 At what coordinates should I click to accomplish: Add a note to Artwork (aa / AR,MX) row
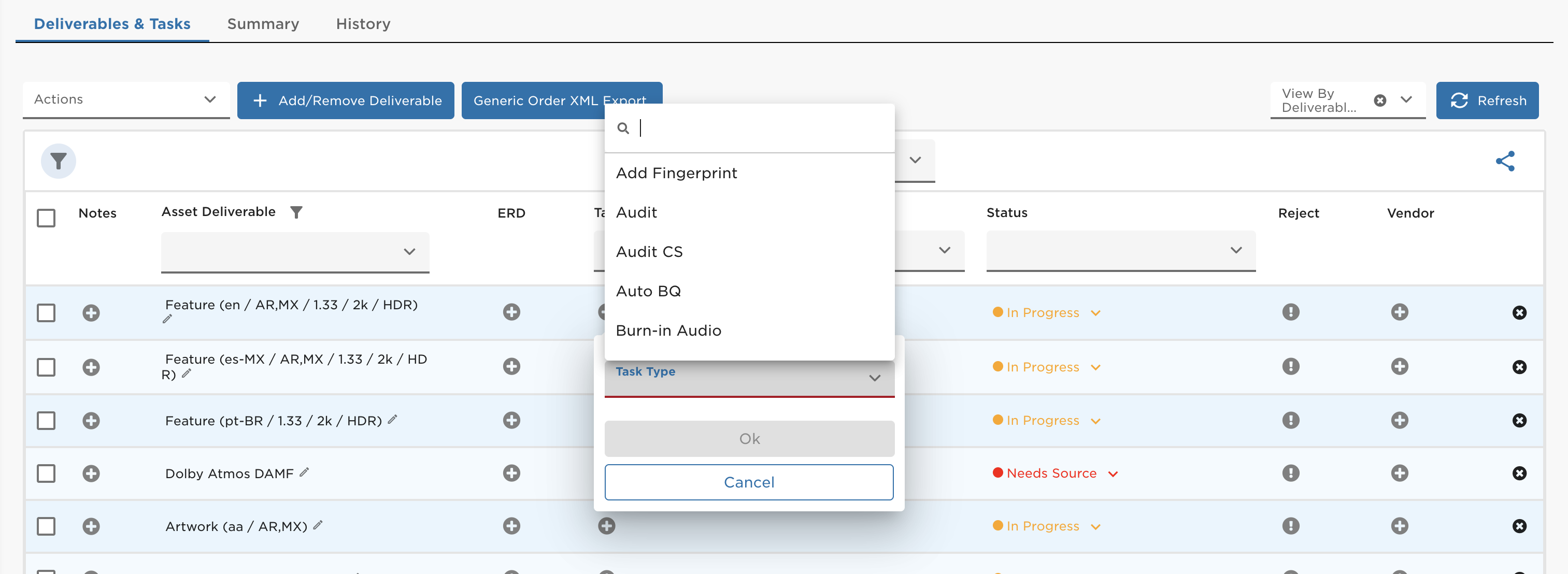(x=91, y=526)
